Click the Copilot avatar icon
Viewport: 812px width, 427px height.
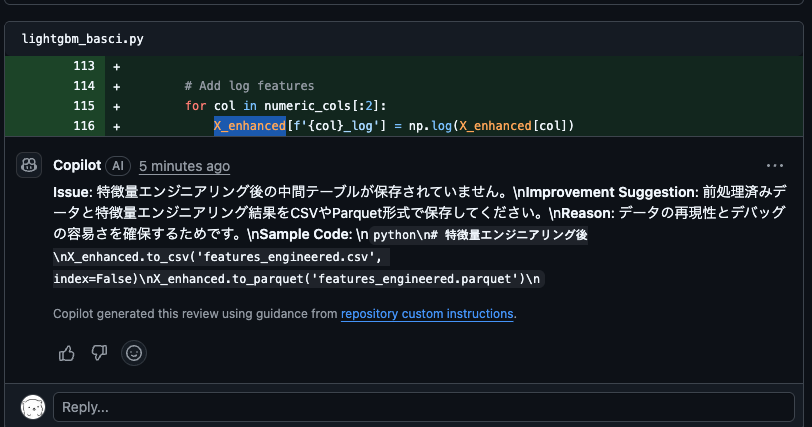tap(29, 166)
